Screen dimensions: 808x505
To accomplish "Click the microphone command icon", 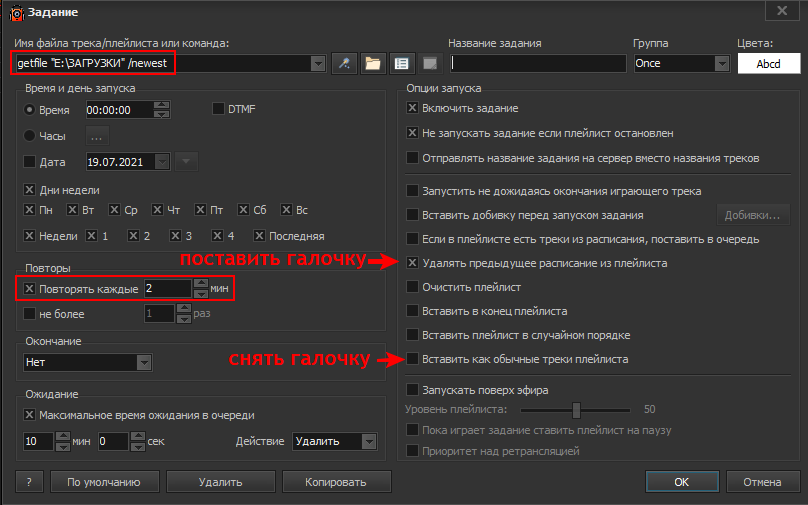I will (x=345, y=63).
